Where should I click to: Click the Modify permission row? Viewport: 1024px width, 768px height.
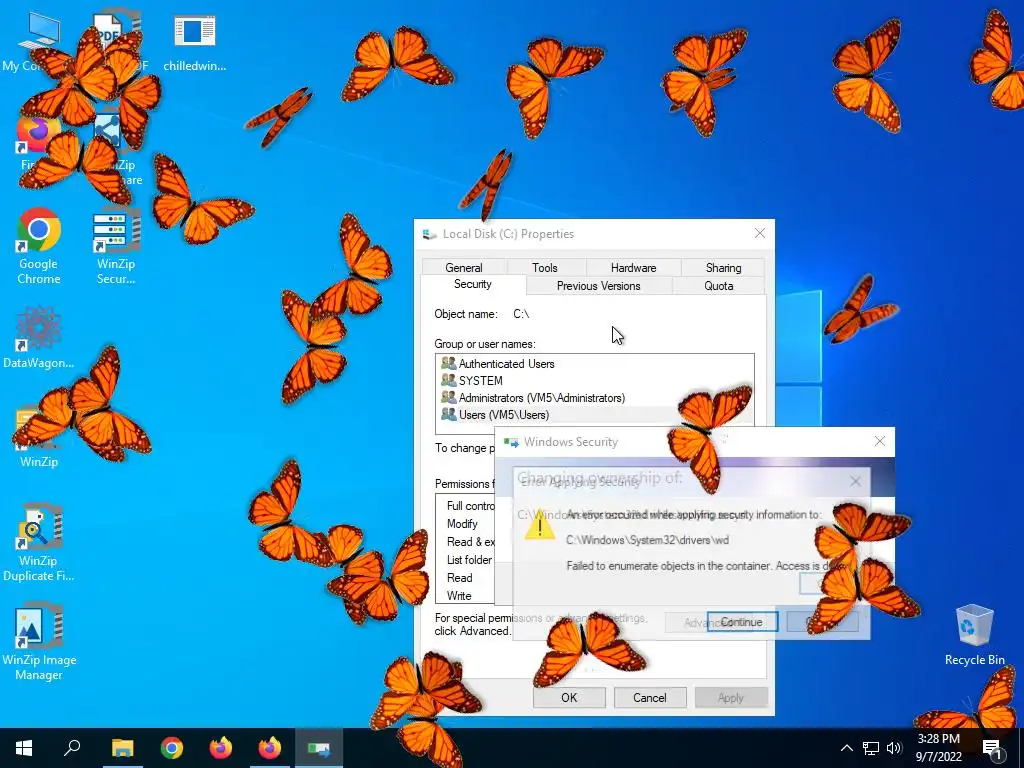click(462, 524)
